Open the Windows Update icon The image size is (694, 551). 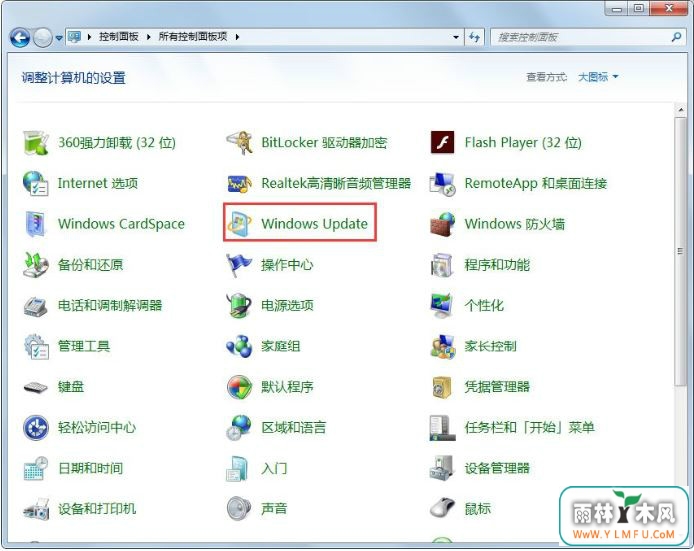tap(239, 224)
